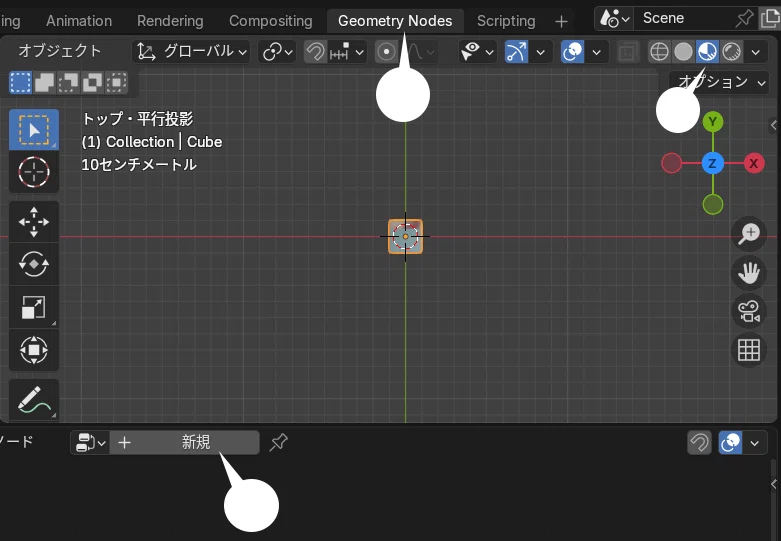The width and height of the screenshot is (781, 541).
Task: Click the blue Z axis gizmo
Action: click(713, 163)
